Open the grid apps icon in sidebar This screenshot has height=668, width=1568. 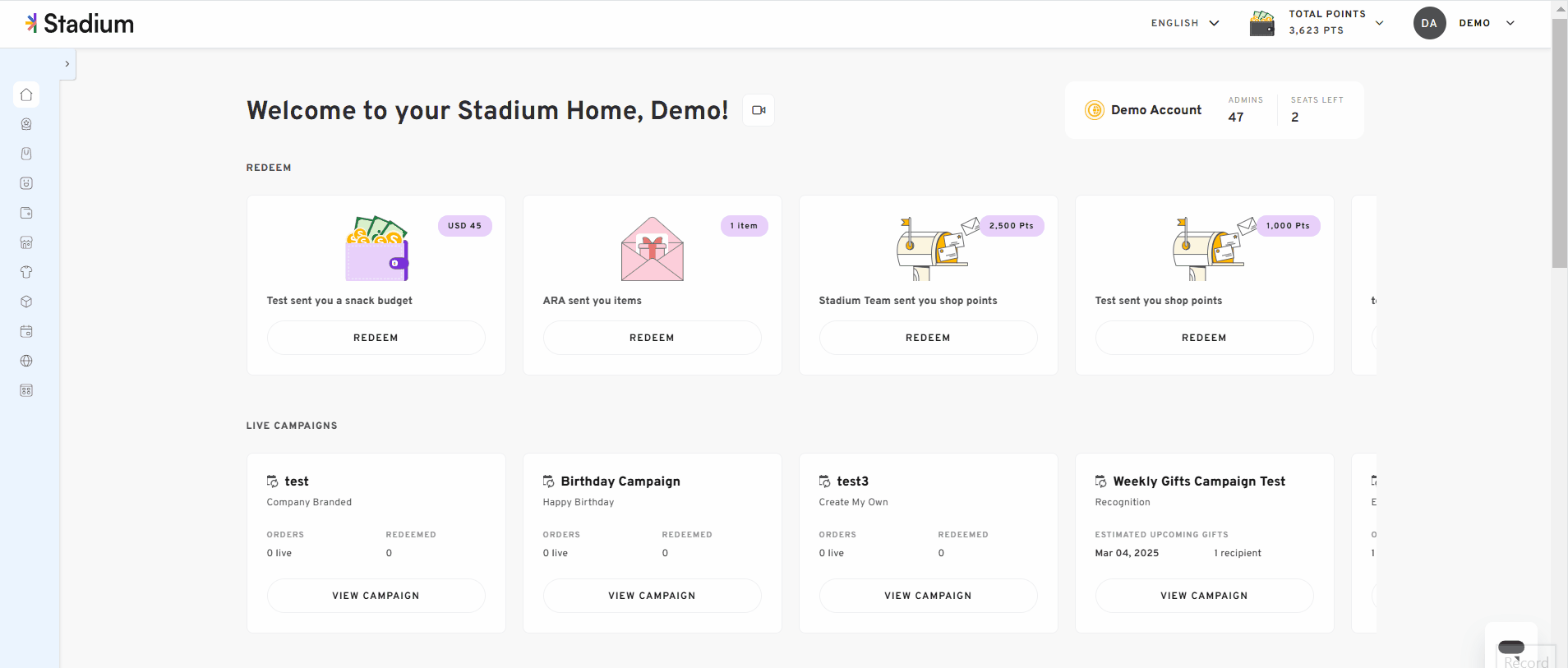(26, 390)
